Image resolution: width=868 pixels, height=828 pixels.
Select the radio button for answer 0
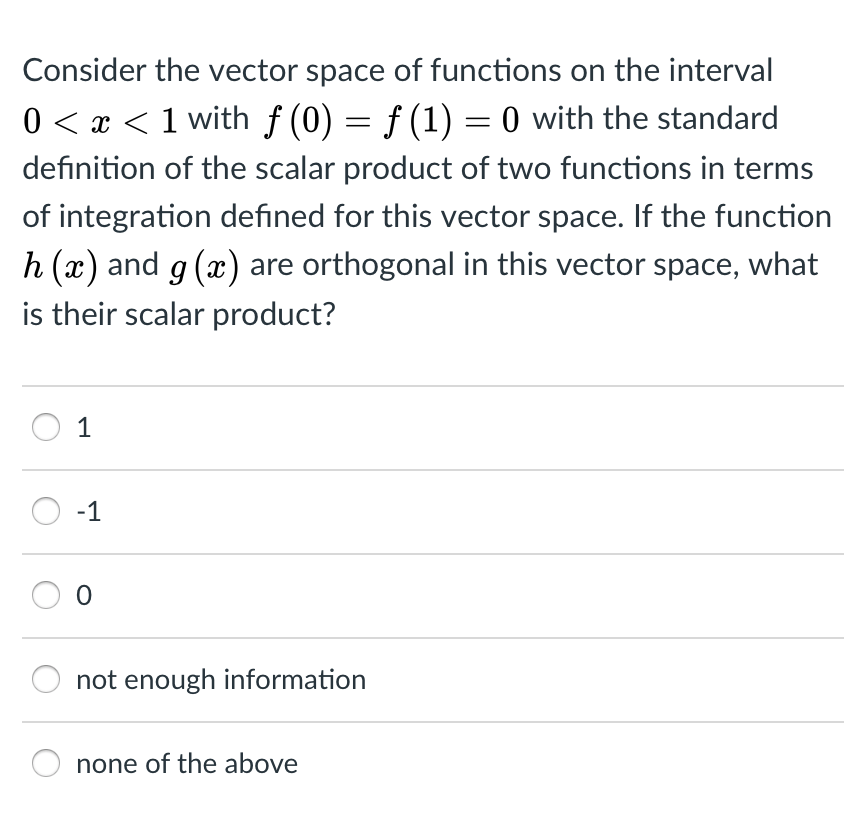pos(44,596)
